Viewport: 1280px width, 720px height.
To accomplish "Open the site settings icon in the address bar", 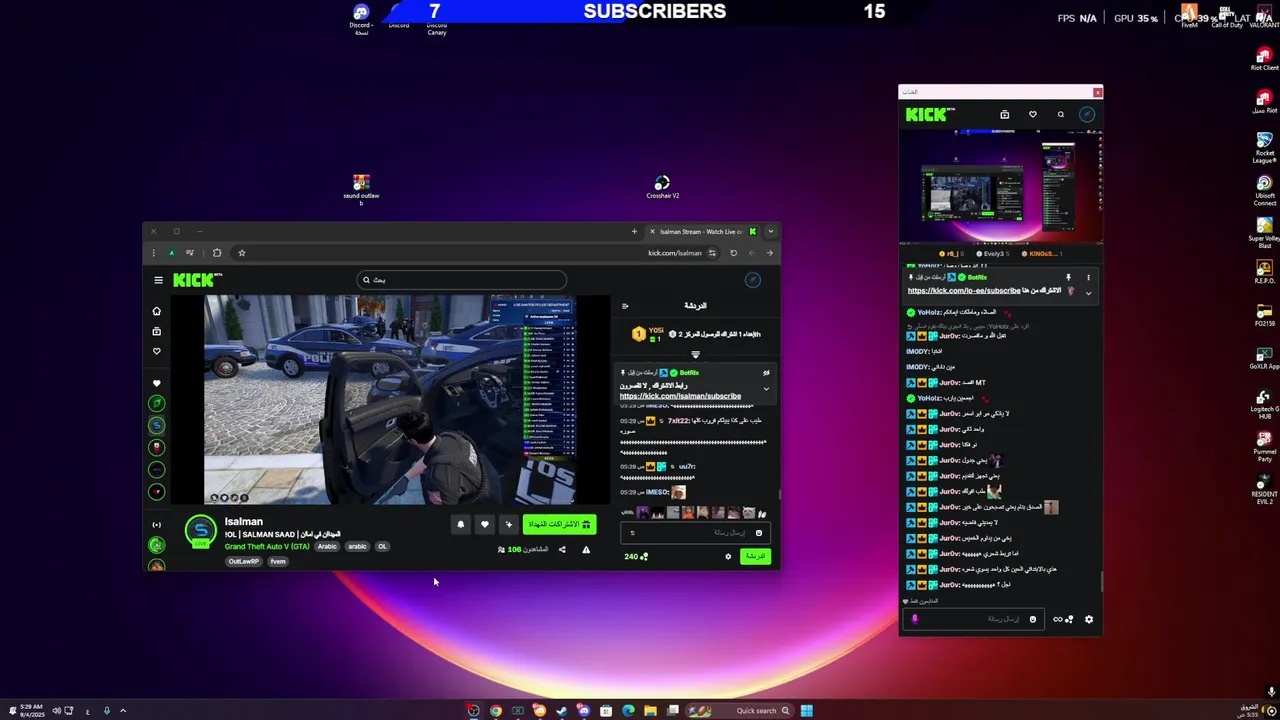I will point(712,253).
